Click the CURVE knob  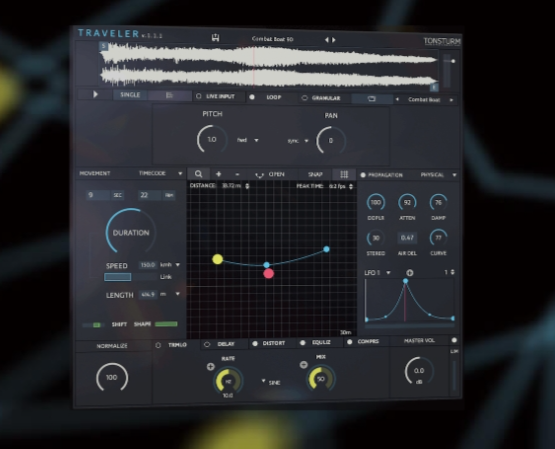(438, 238)
